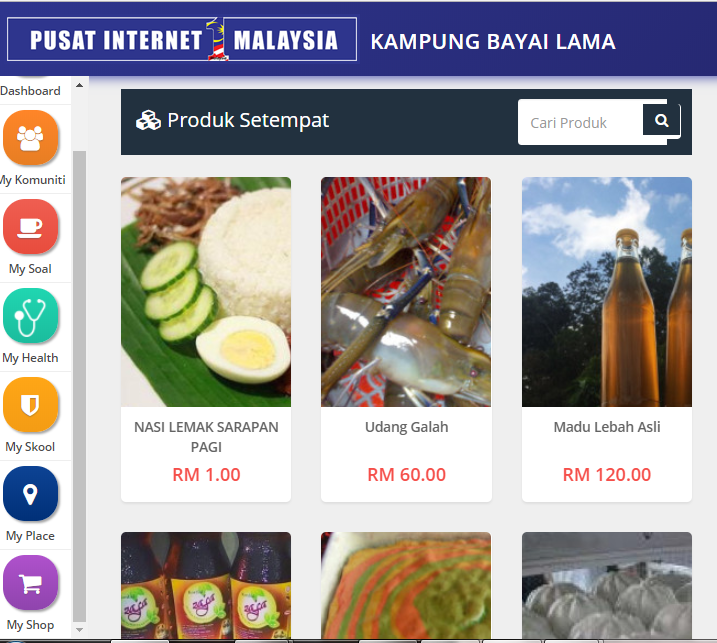Open the layered cake product thumbnail
This screenshot has width=717, height=643.
point(406,585)
